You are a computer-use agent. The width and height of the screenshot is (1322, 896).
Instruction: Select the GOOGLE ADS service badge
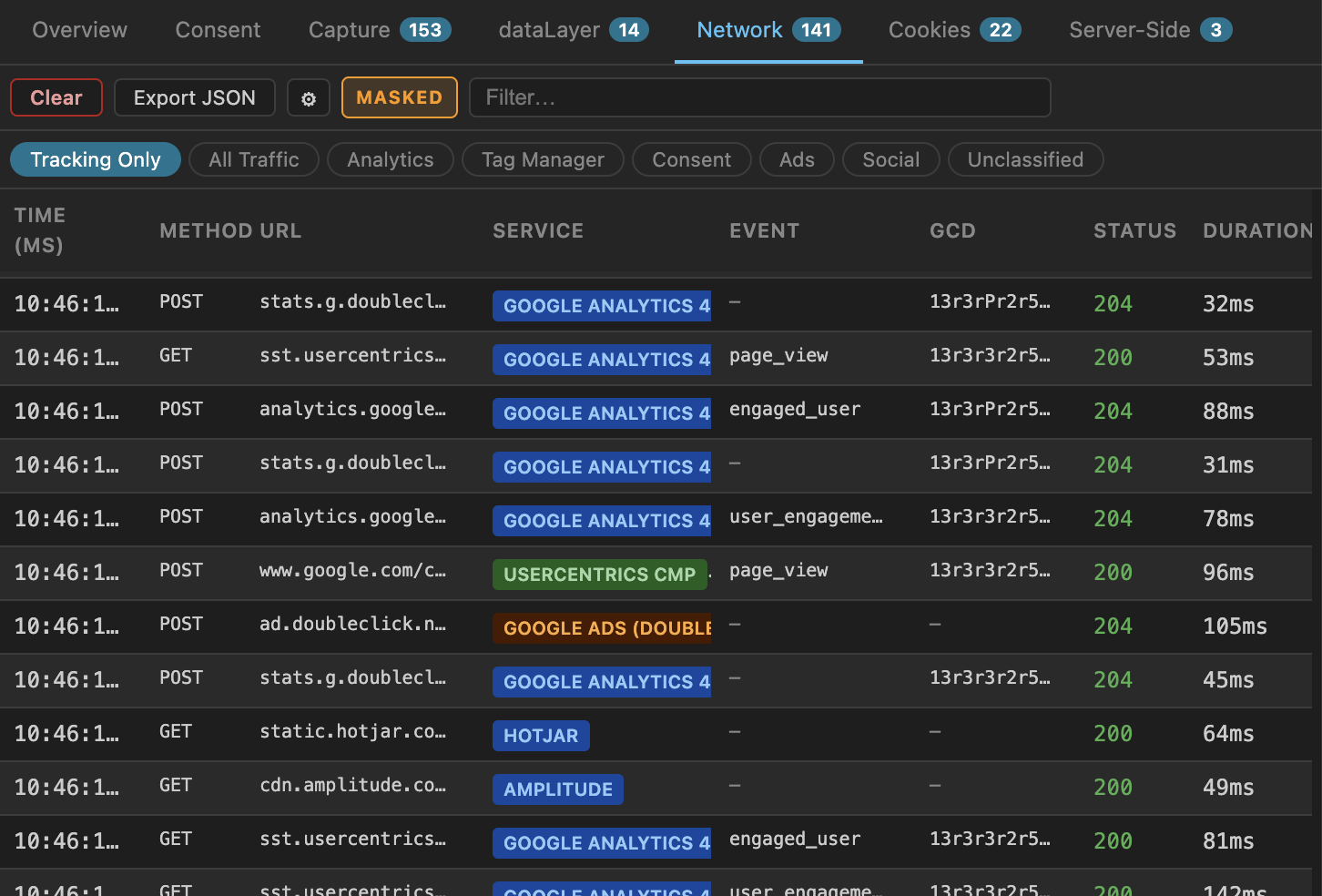(x=602, y=628)
